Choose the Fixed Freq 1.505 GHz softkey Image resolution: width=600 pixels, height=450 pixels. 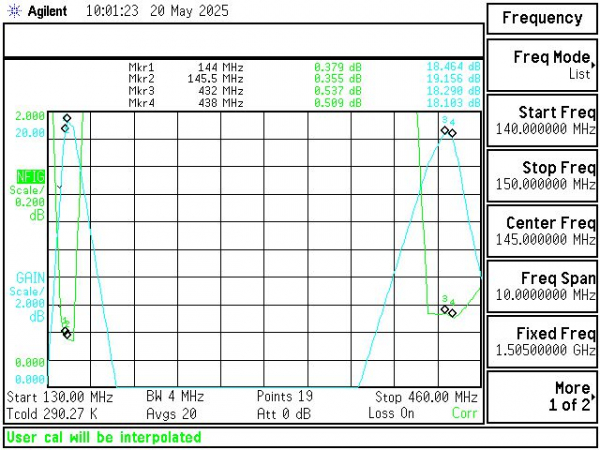point(542,341)
